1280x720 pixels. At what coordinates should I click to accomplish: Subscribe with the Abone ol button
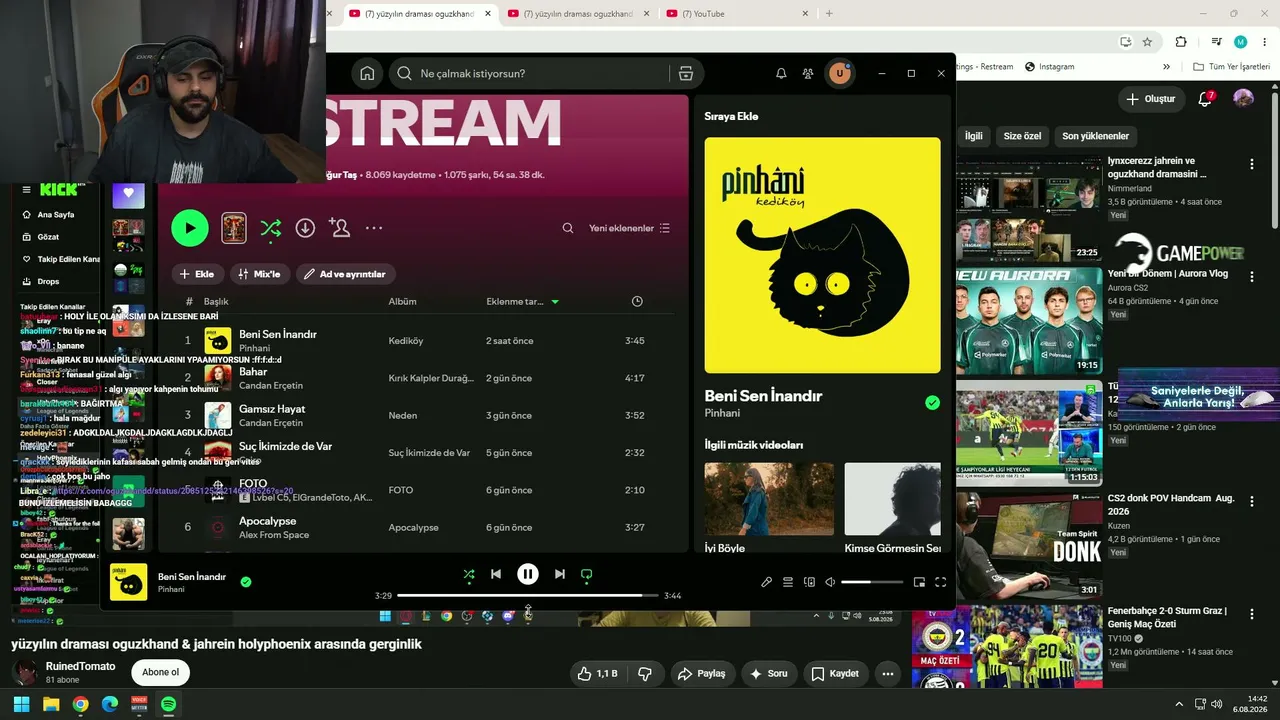pos(160,672)
